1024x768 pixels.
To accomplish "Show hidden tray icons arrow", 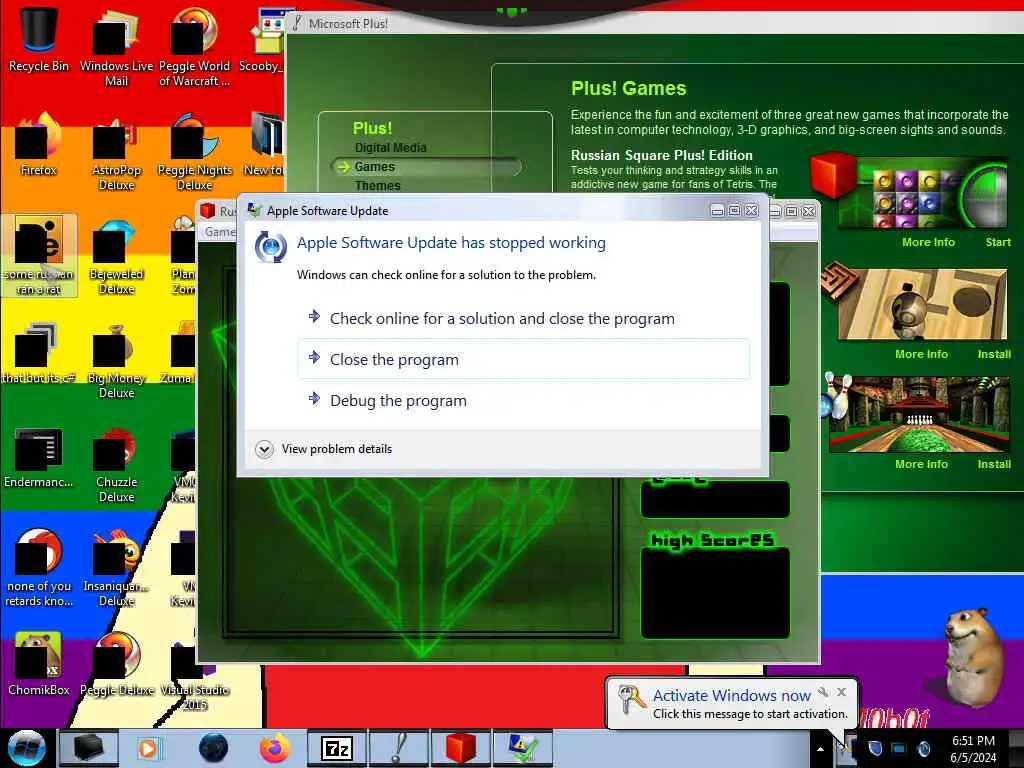I will click(820, 749).
